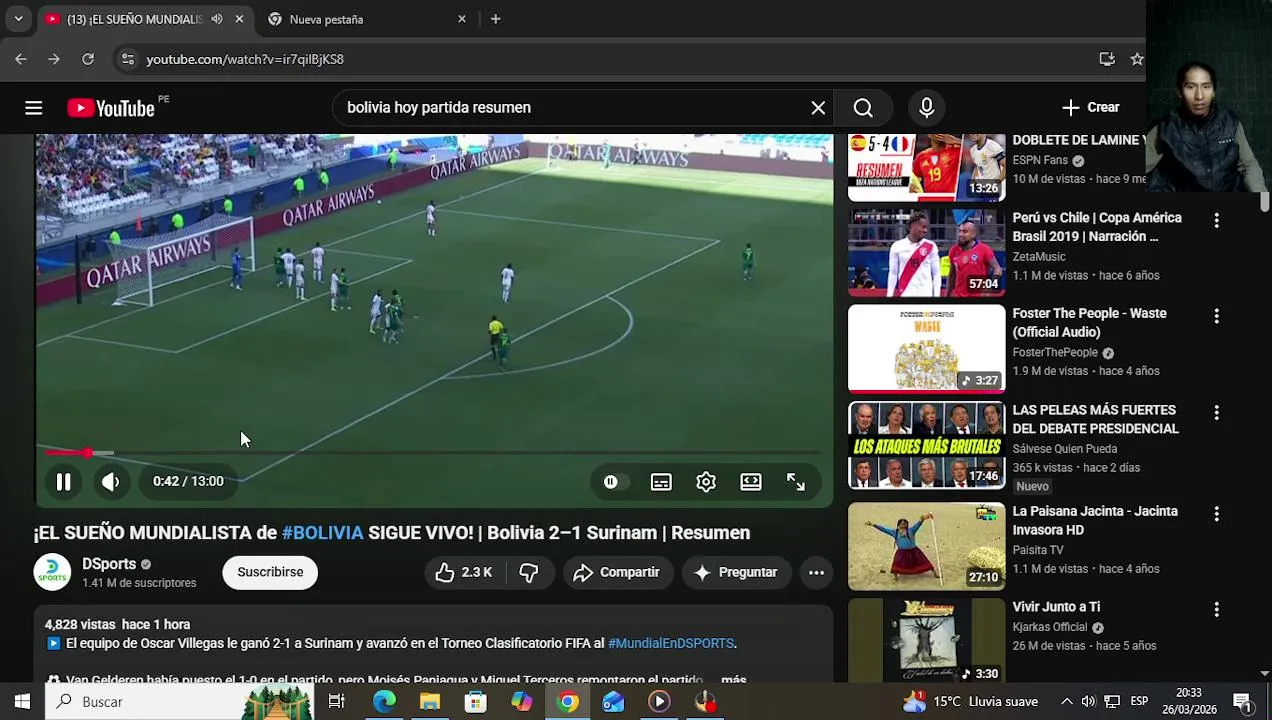Go forward in browser history
The height and width of the screenshot is (720, 1272).
click(x=54, y=59)
